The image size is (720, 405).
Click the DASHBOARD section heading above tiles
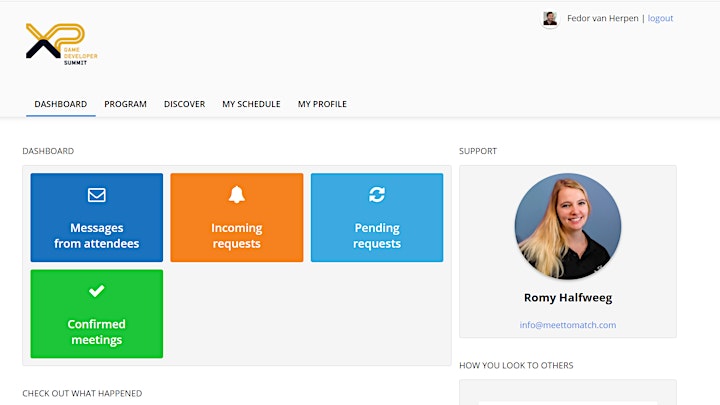coord(48,151)
